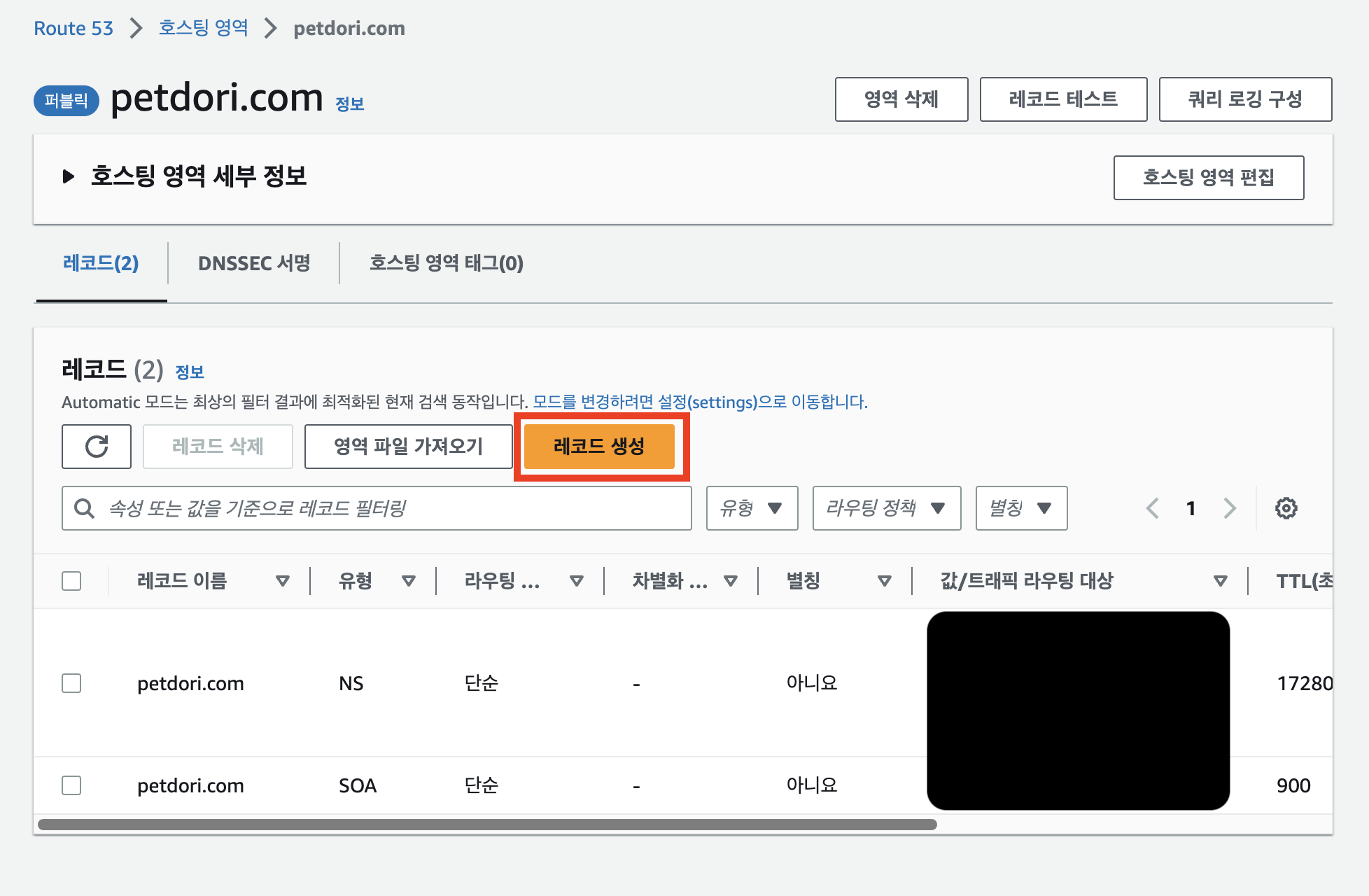Expand 호스팅 영역 세부 정보 section
Image resolution: width=1369 pixels, height=896 pixels.
69,176
